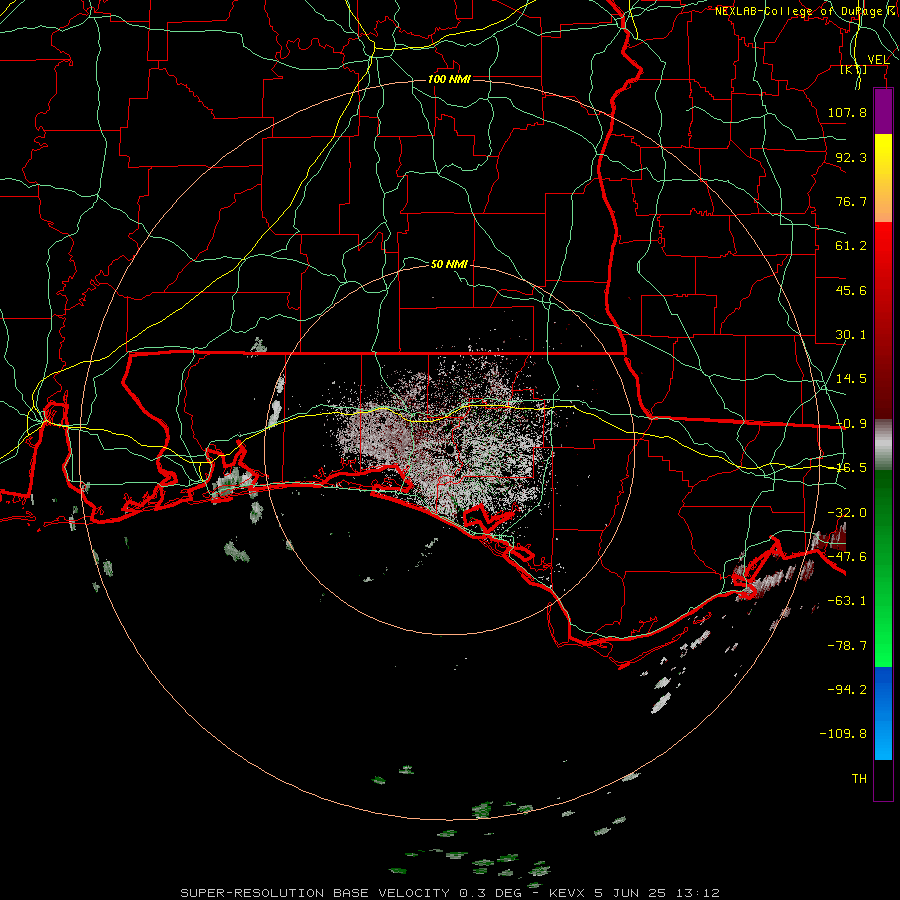Click the 50 NMI range ring label
Viewport: 900px width, 900px height.
(449, 264)
